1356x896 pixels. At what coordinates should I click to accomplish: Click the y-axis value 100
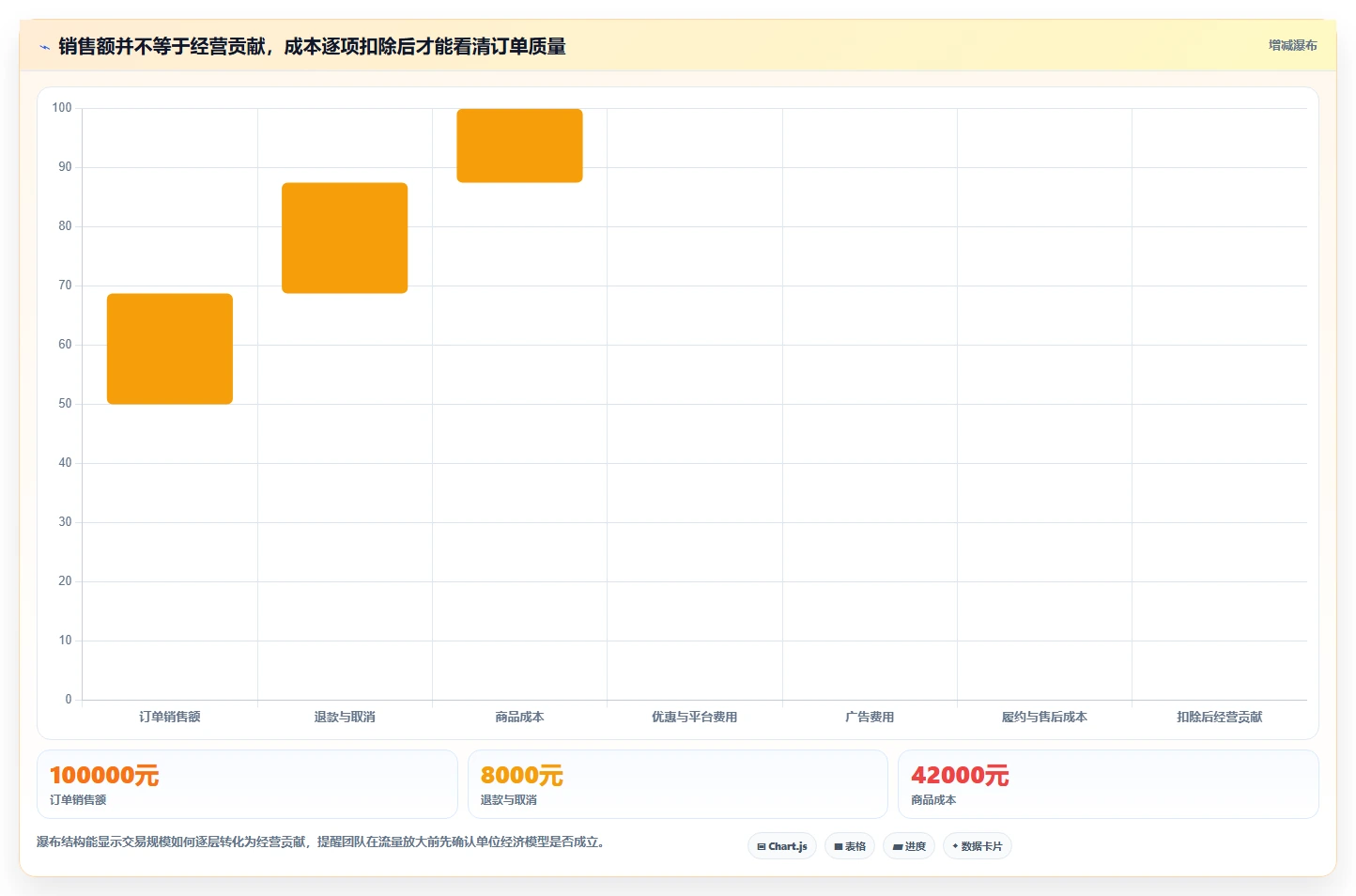(x=62, y=108)
